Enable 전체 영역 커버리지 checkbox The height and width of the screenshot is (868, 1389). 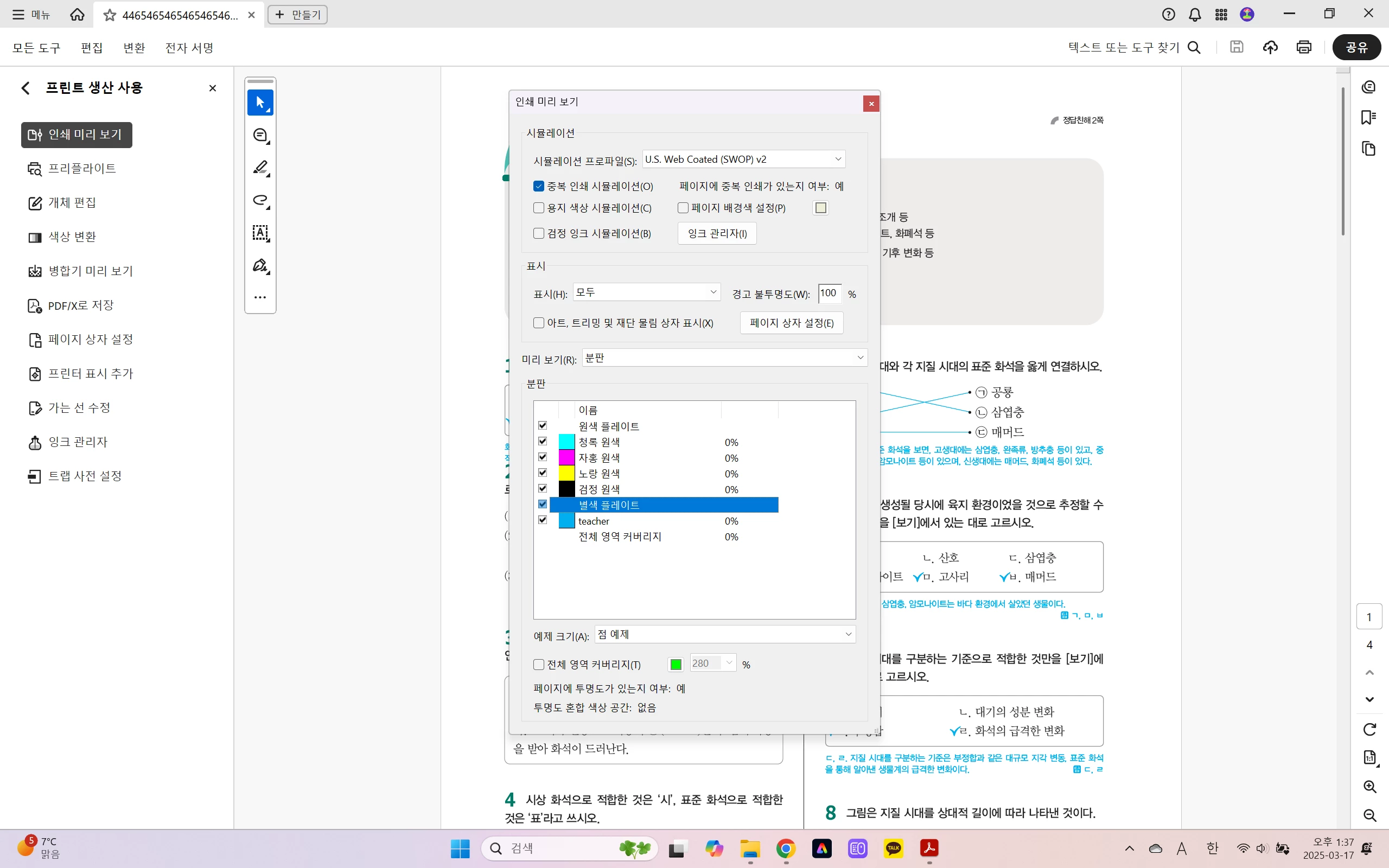538,664
